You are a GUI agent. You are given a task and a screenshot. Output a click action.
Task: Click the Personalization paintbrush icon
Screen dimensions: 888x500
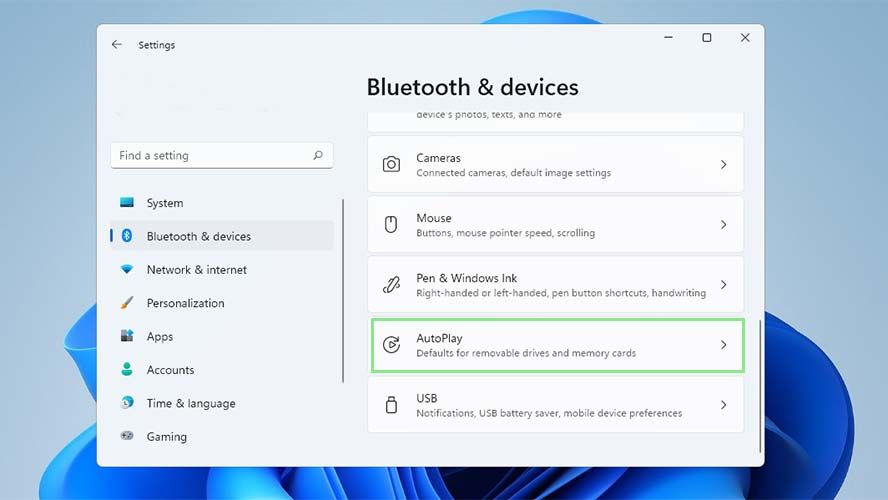[x=127, y=302]
